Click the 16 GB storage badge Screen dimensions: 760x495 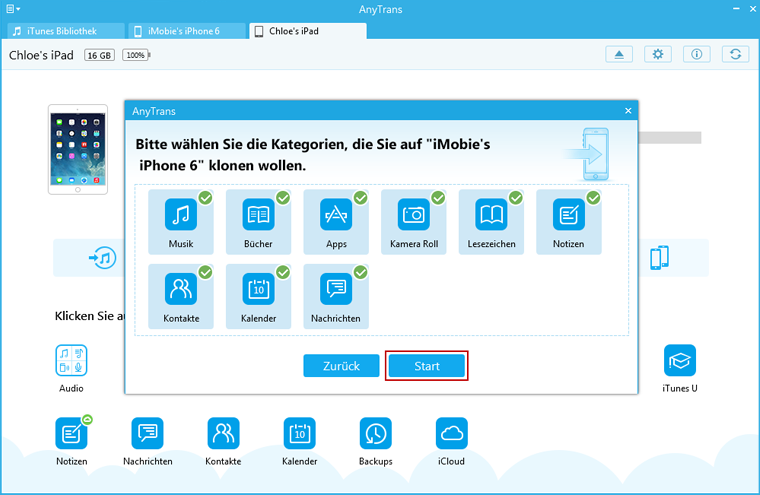tap(99, 55)
